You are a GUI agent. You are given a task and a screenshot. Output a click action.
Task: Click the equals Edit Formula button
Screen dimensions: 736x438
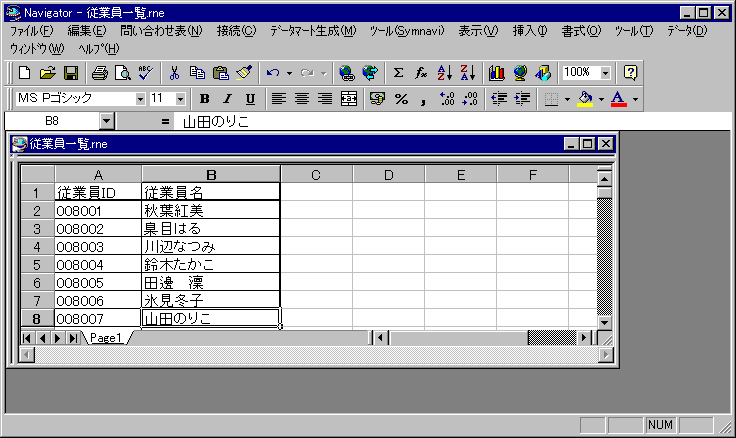[165, 122]
